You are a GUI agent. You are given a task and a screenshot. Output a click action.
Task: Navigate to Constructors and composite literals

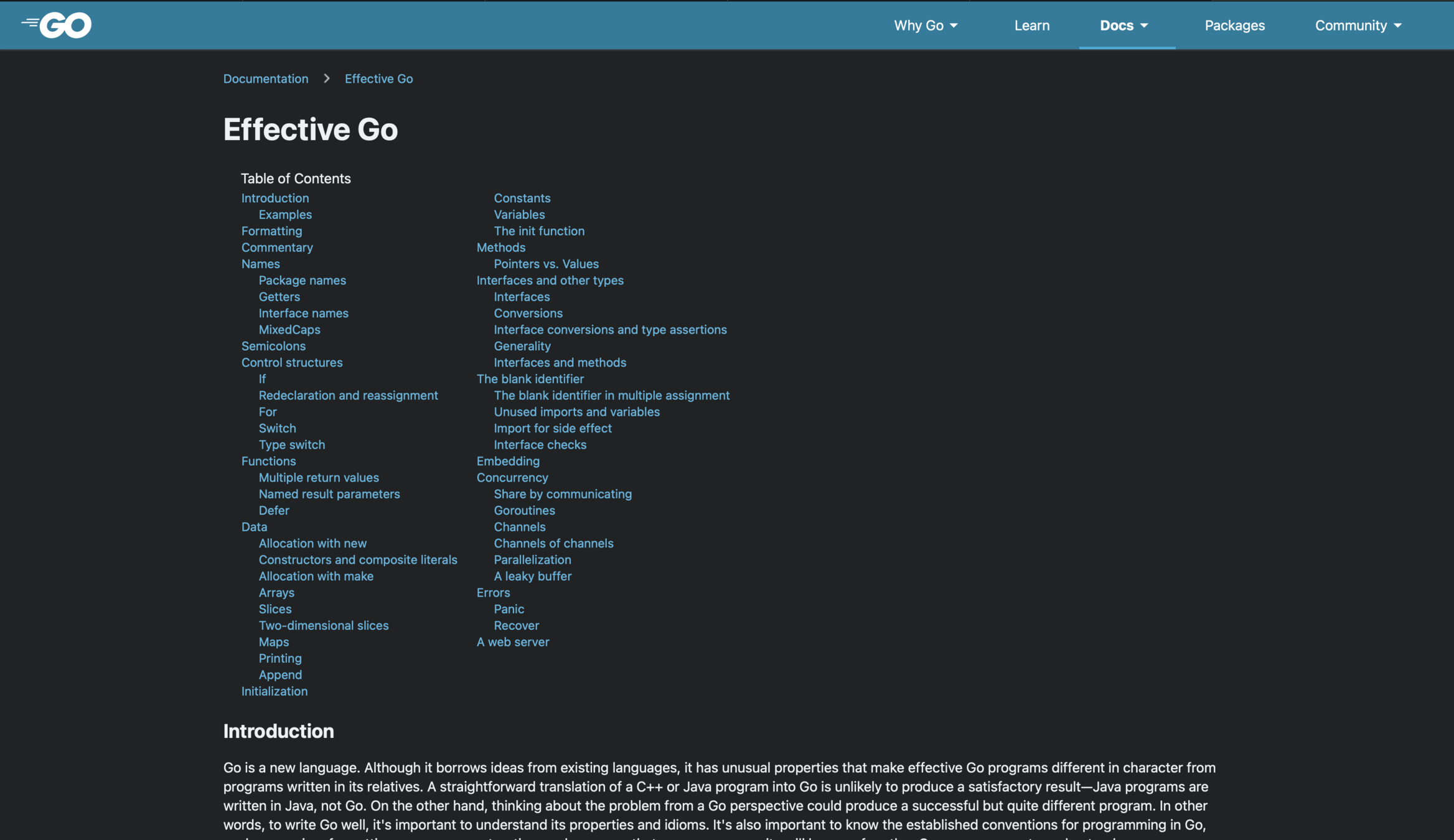(358, 559)
